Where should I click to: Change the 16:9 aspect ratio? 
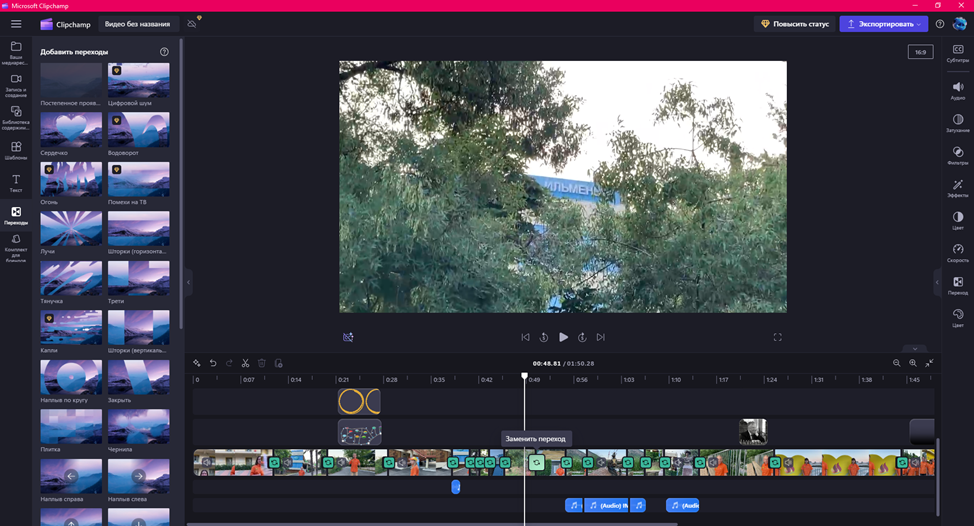tap(920, 52)
